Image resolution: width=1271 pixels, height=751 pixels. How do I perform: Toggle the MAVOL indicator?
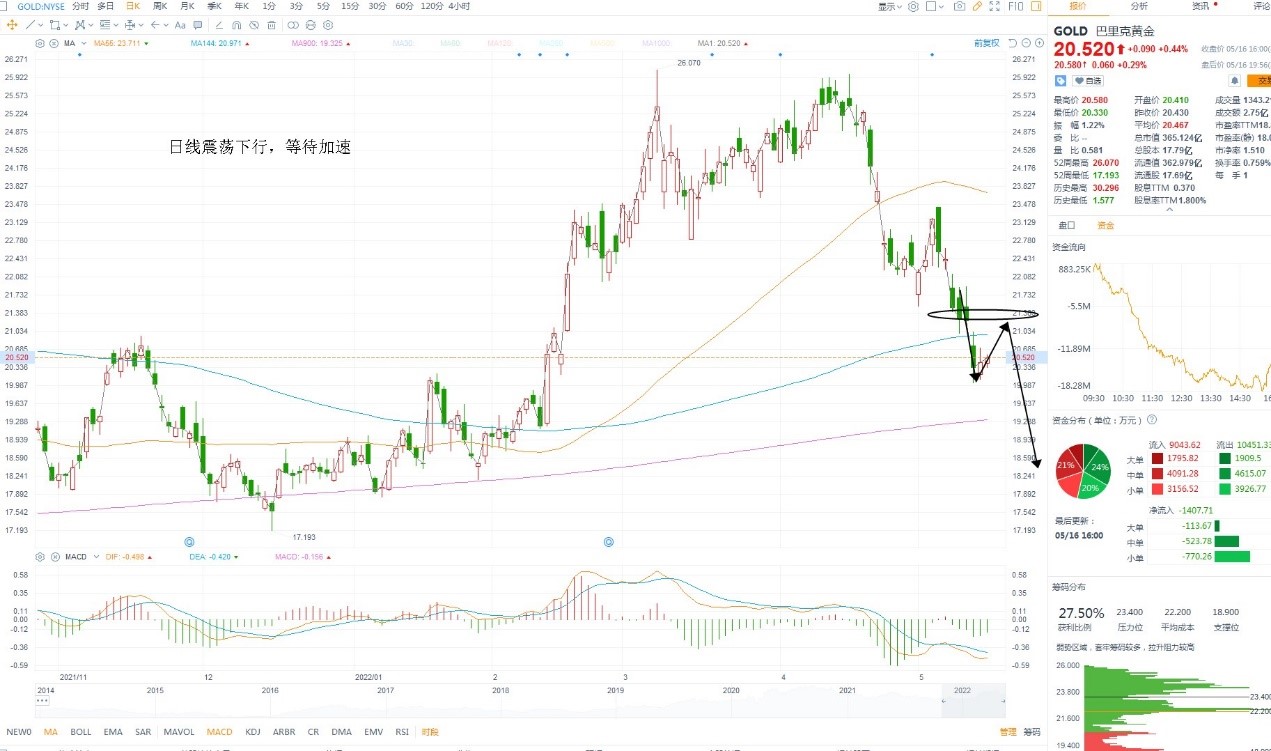tap(179, 732)
